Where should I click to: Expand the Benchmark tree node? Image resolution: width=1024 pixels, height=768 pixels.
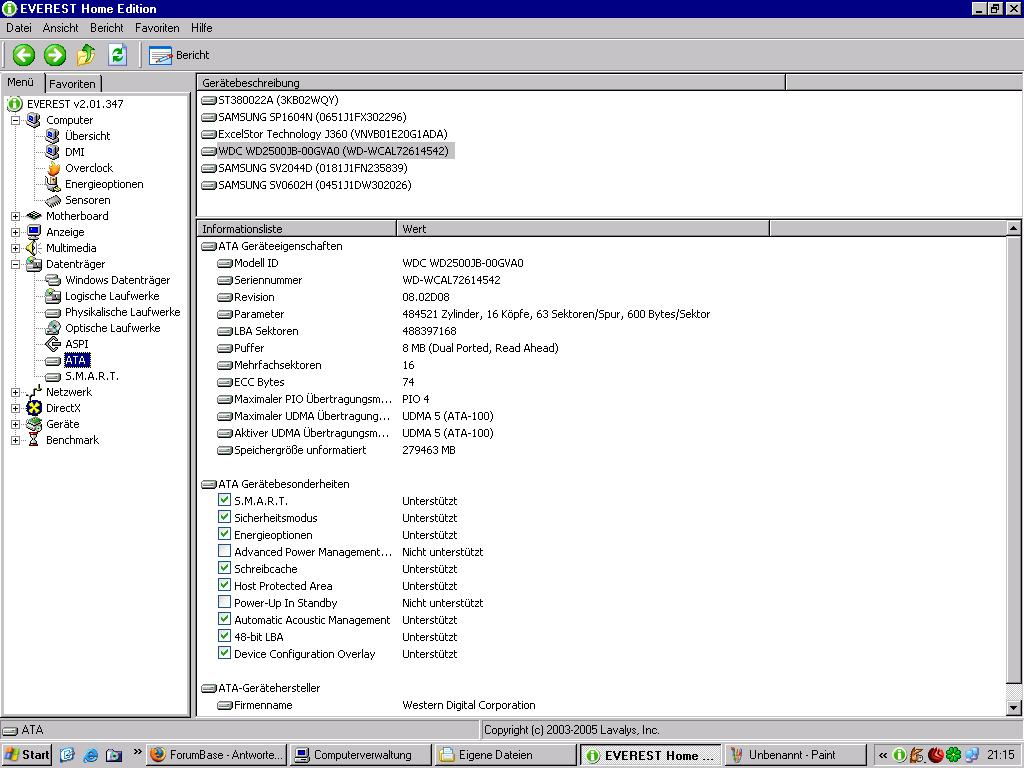pyautogui.click(x=16, y=440)
